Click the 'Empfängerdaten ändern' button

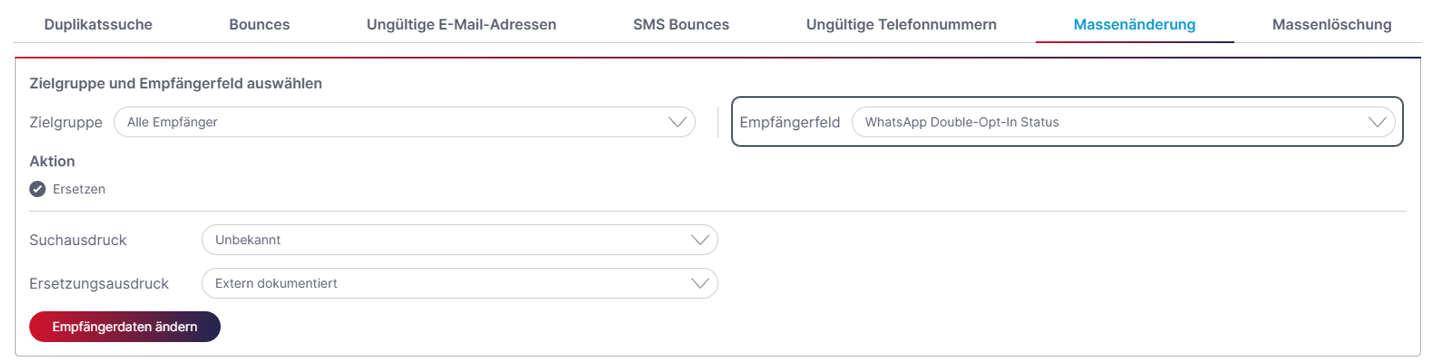pos(125,326)
